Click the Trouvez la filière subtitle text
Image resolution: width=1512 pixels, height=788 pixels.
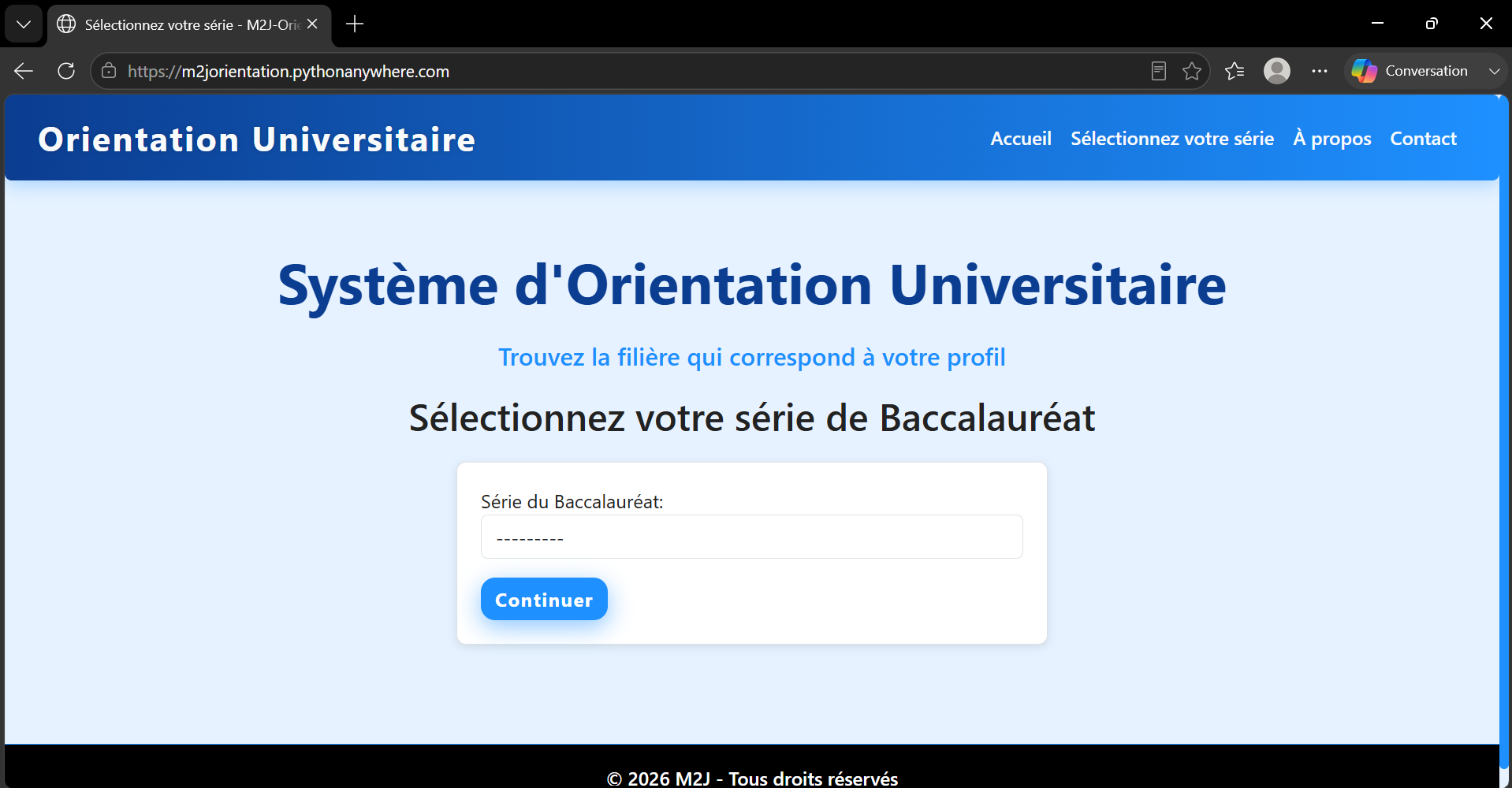(x=752, y=358)
